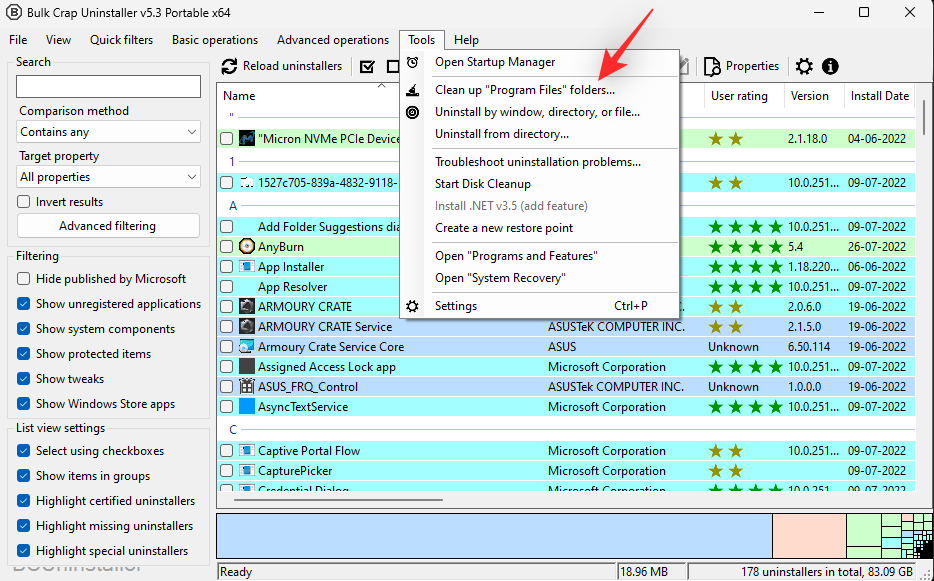
Task: Click the Search input field
Action: point(108,86)
